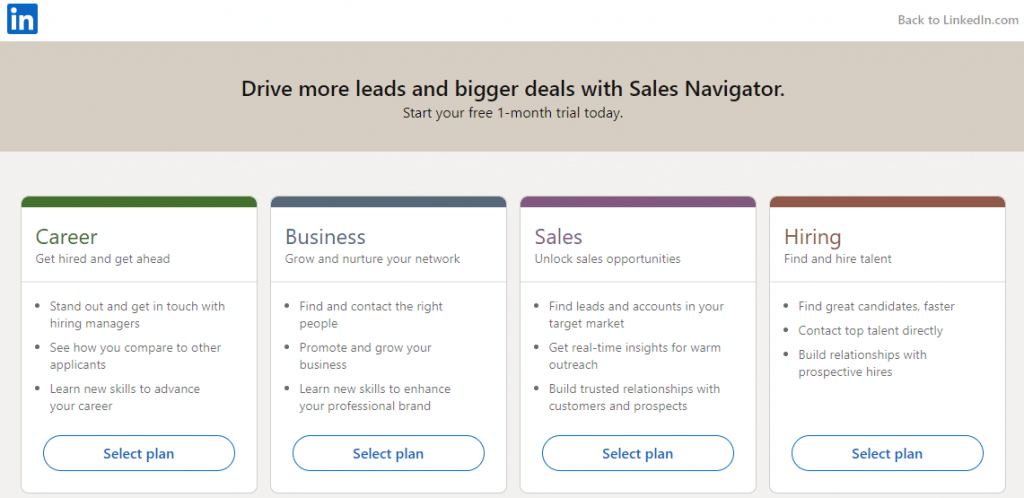Click the Sales plan heading
Image resolution: width=1024 pixels, height=498 pixels.
pyautogui.click(x=558, y=236)
